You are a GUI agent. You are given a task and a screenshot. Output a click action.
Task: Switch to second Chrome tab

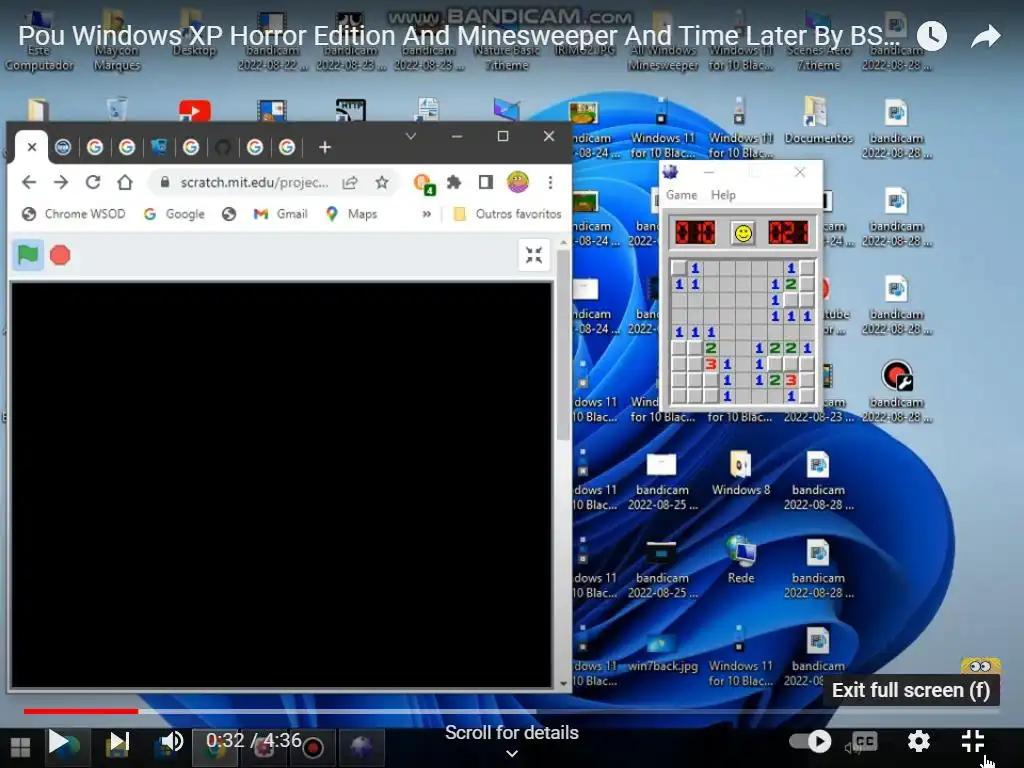pos(63,148)
